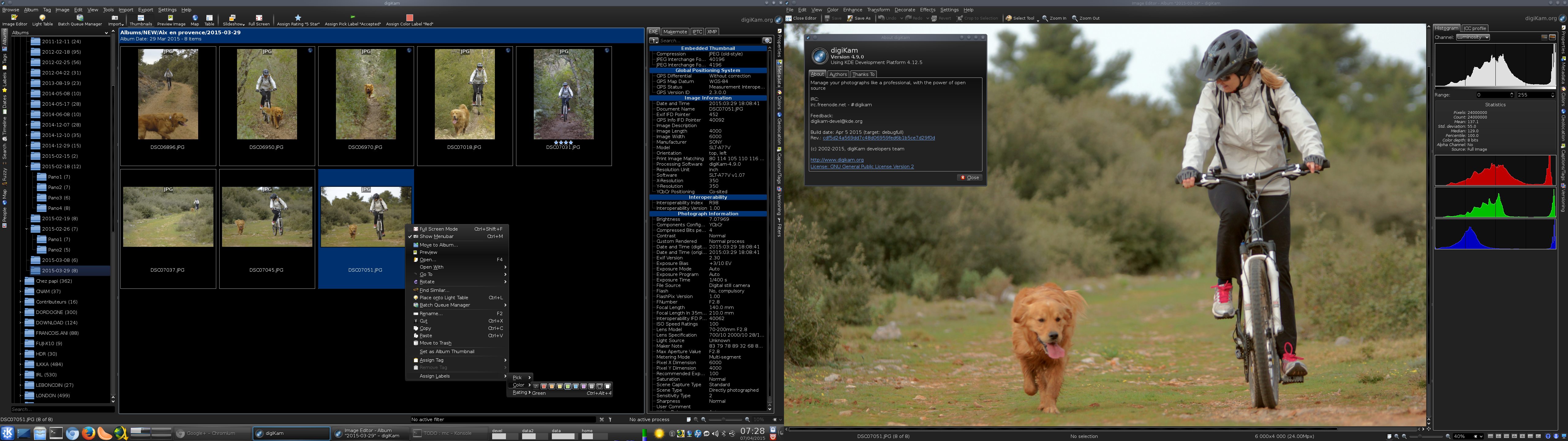Click the Select Tool palette icon
Screen dimensions: 1568x441
tap(1008, 18)
